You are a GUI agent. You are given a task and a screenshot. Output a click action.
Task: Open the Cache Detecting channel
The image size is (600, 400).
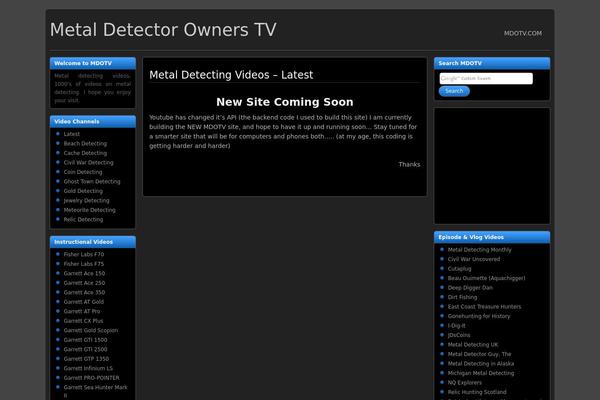85,153
